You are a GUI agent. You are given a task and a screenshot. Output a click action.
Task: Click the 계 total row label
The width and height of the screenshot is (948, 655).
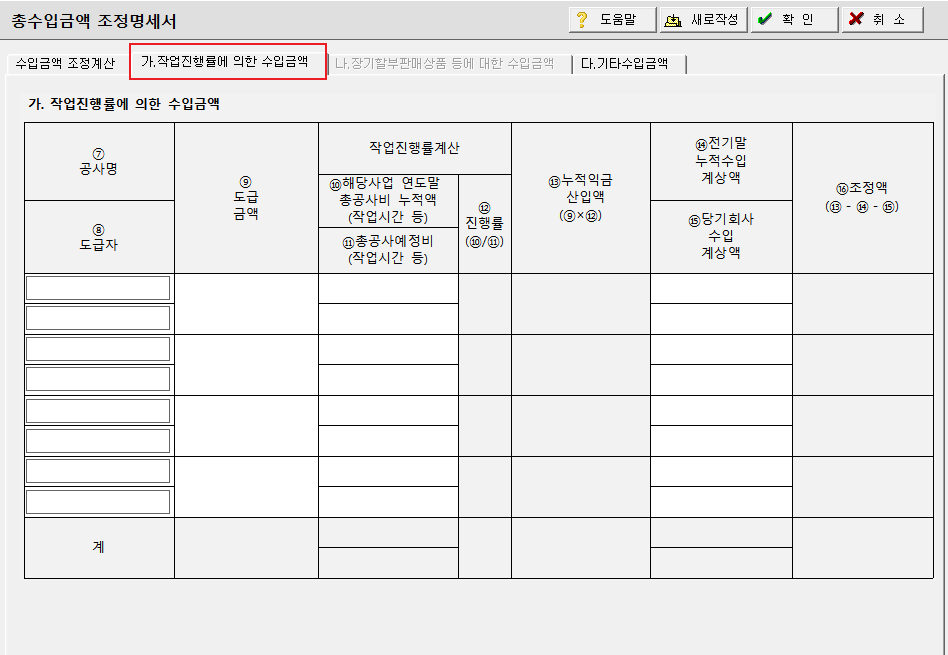(x=99, y=547)
